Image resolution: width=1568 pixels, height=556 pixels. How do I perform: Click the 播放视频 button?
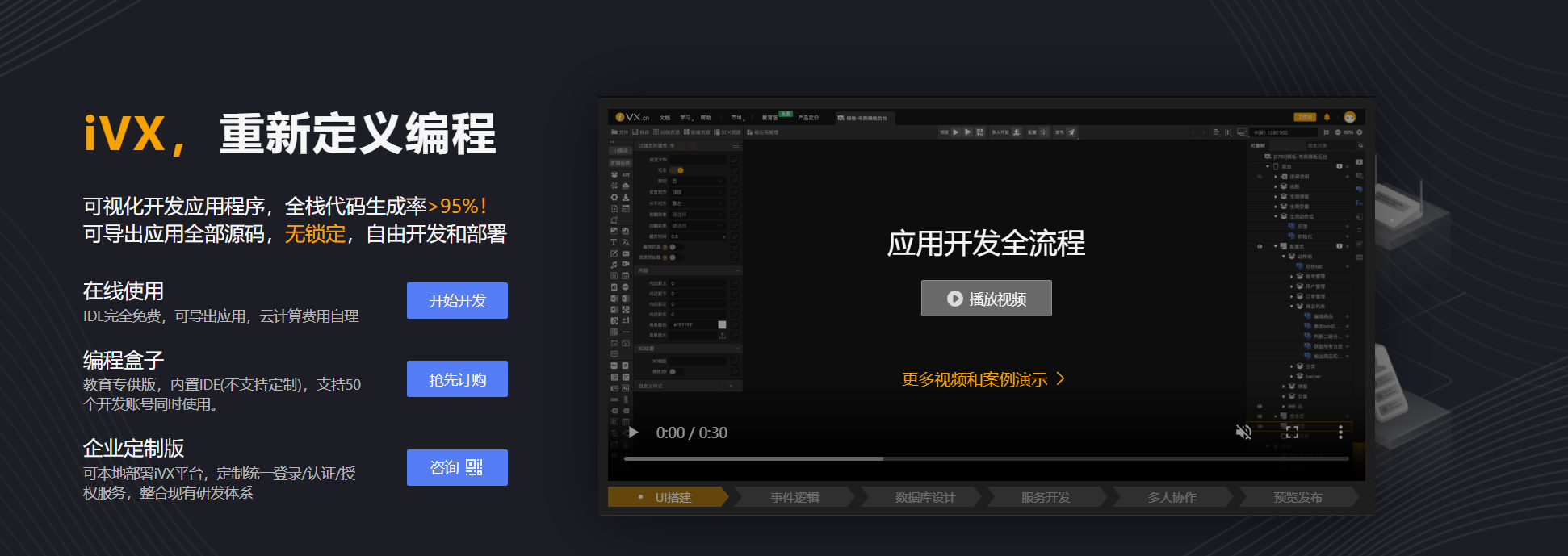986,299
